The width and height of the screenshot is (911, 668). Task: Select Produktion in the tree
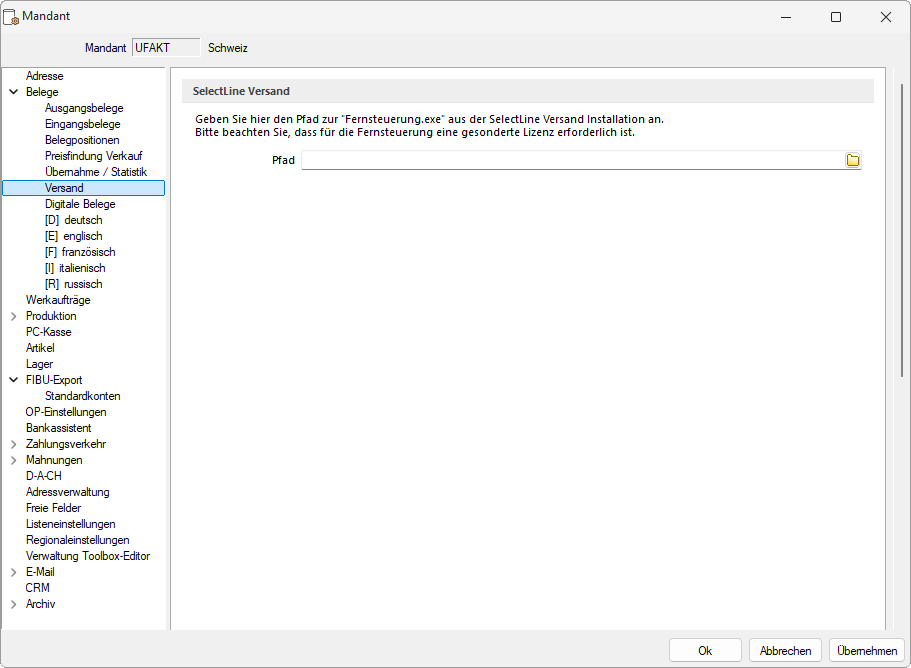coord(51,316)
